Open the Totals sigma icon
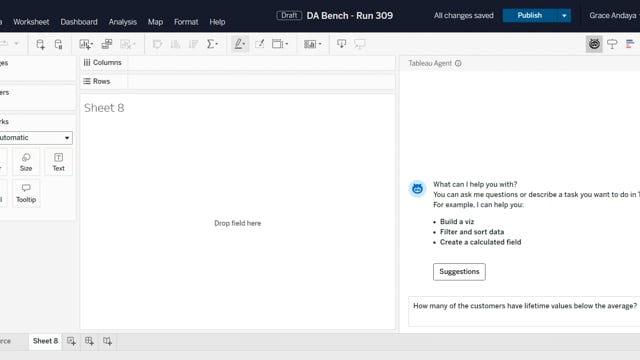Image resolution: width=640 pixels, height=360 pixels. coord(212,44)
